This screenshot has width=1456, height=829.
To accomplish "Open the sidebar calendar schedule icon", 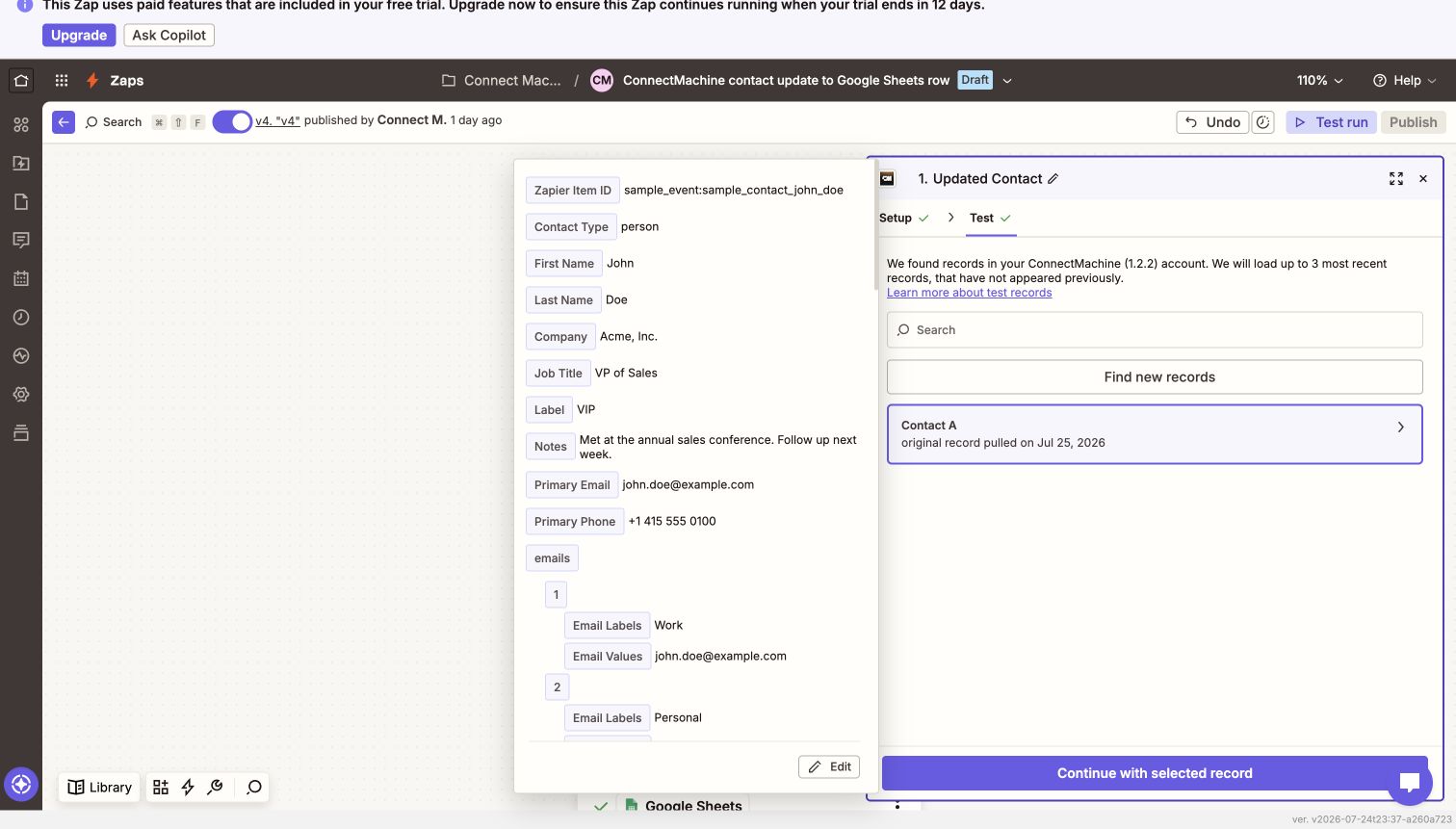I will pos(21,278).
